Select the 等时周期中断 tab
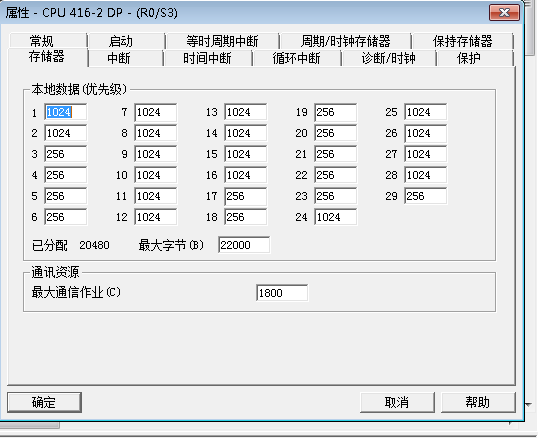Screen dimensions: 538x438 tap(222, 41)
